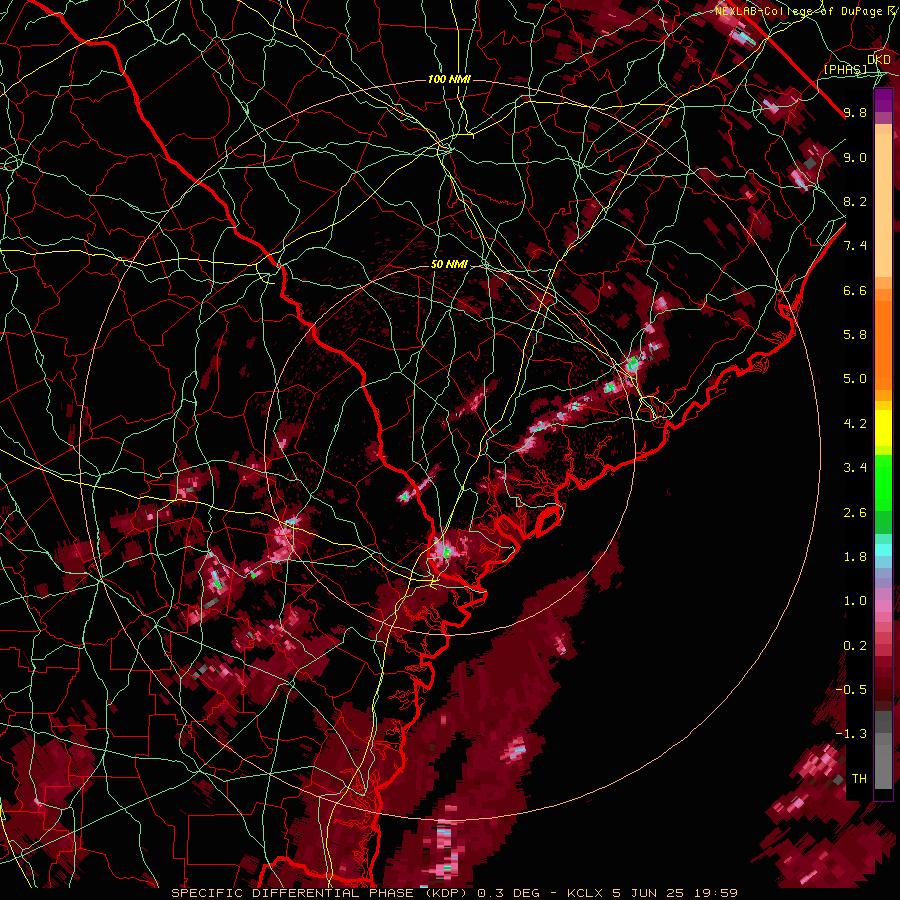The image size is (900, 900).
Task: Click the 9.8 value on the scale
Action: coord(855,112)
